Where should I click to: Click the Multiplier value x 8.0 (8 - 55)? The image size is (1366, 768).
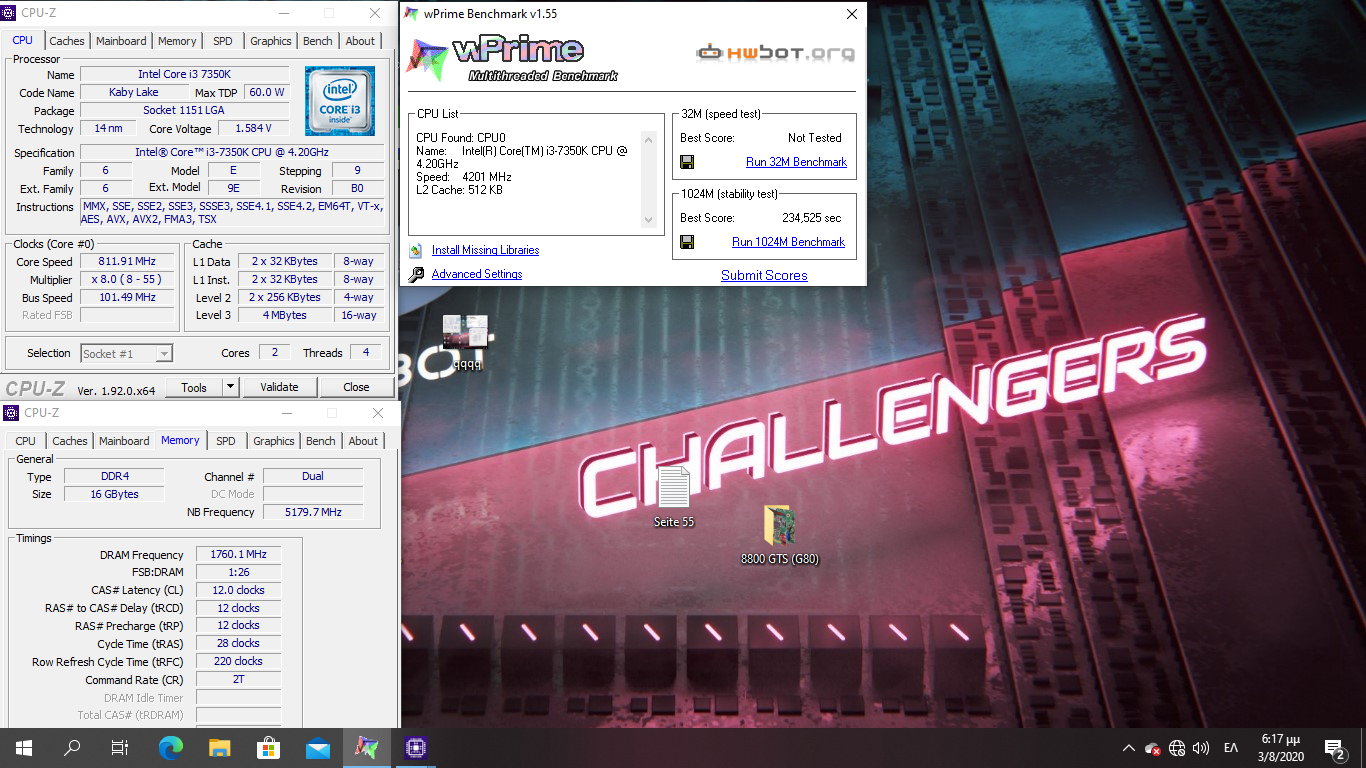(x=126, y=280)
